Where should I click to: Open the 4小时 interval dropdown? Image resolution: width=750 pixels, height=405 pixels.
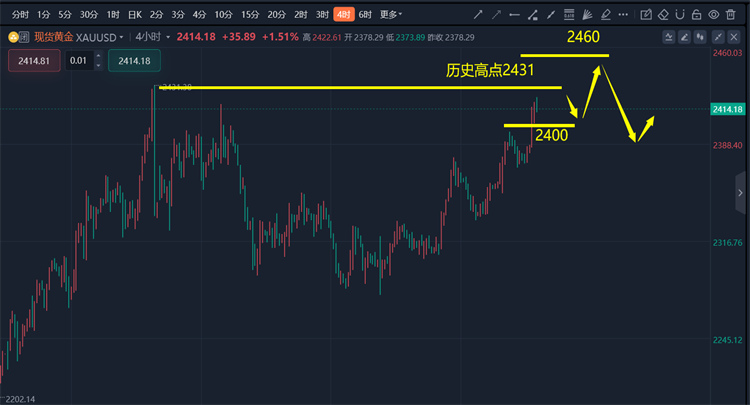(x=153, y=37)
